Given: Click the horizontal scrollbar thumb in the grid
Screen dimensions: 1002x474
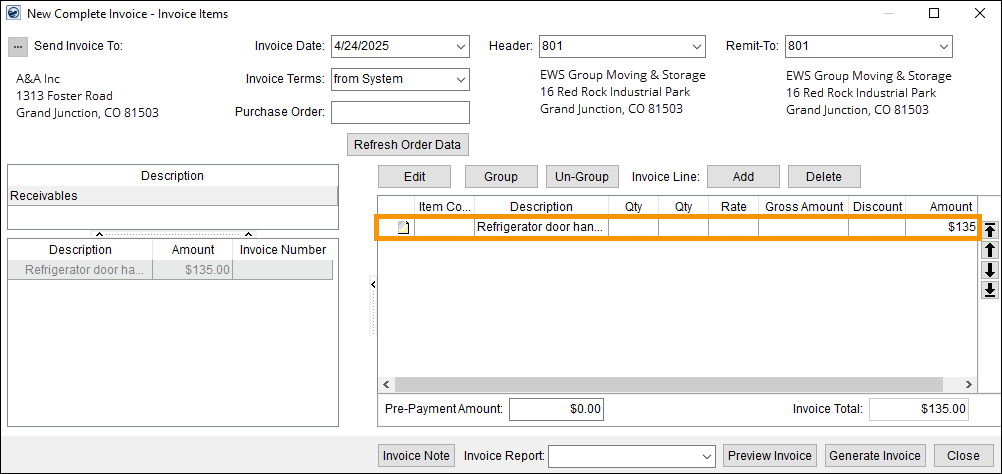Looking at the screenshot, I should click(668, 385).
